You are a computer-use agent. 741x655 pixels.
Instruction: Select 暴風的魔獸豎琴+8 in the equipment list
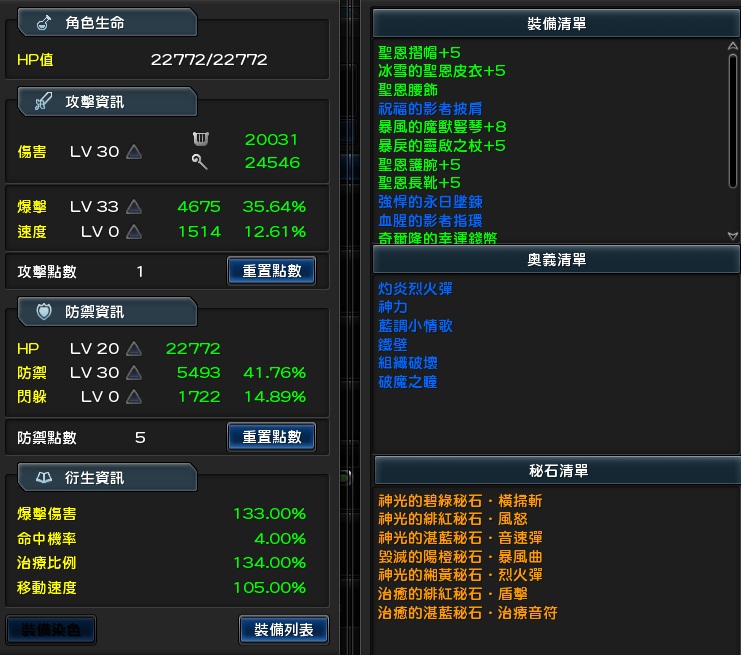442,126
